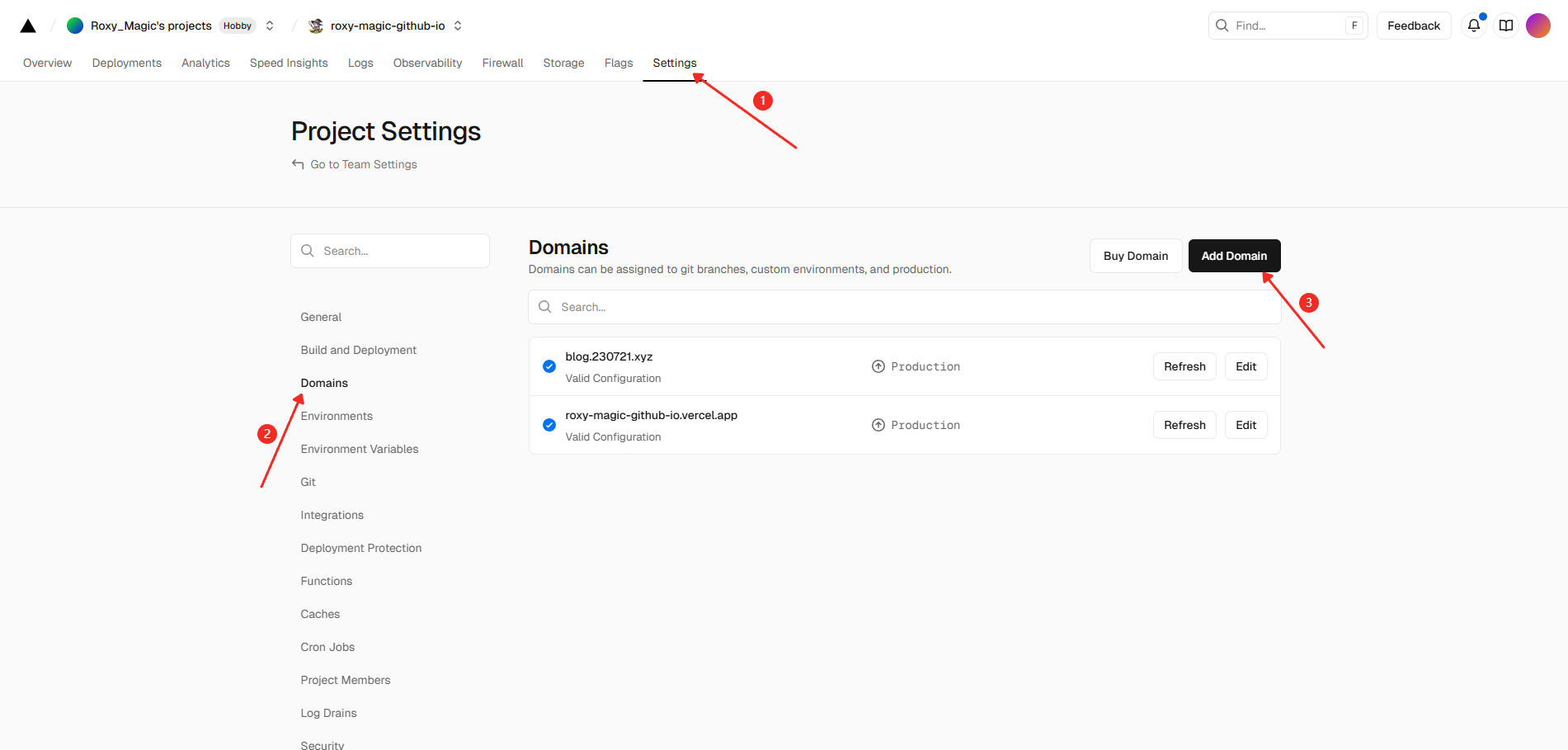Screen dimensions: 1568x750
Task: Expand the project switcher chevron
Action: 458,26
